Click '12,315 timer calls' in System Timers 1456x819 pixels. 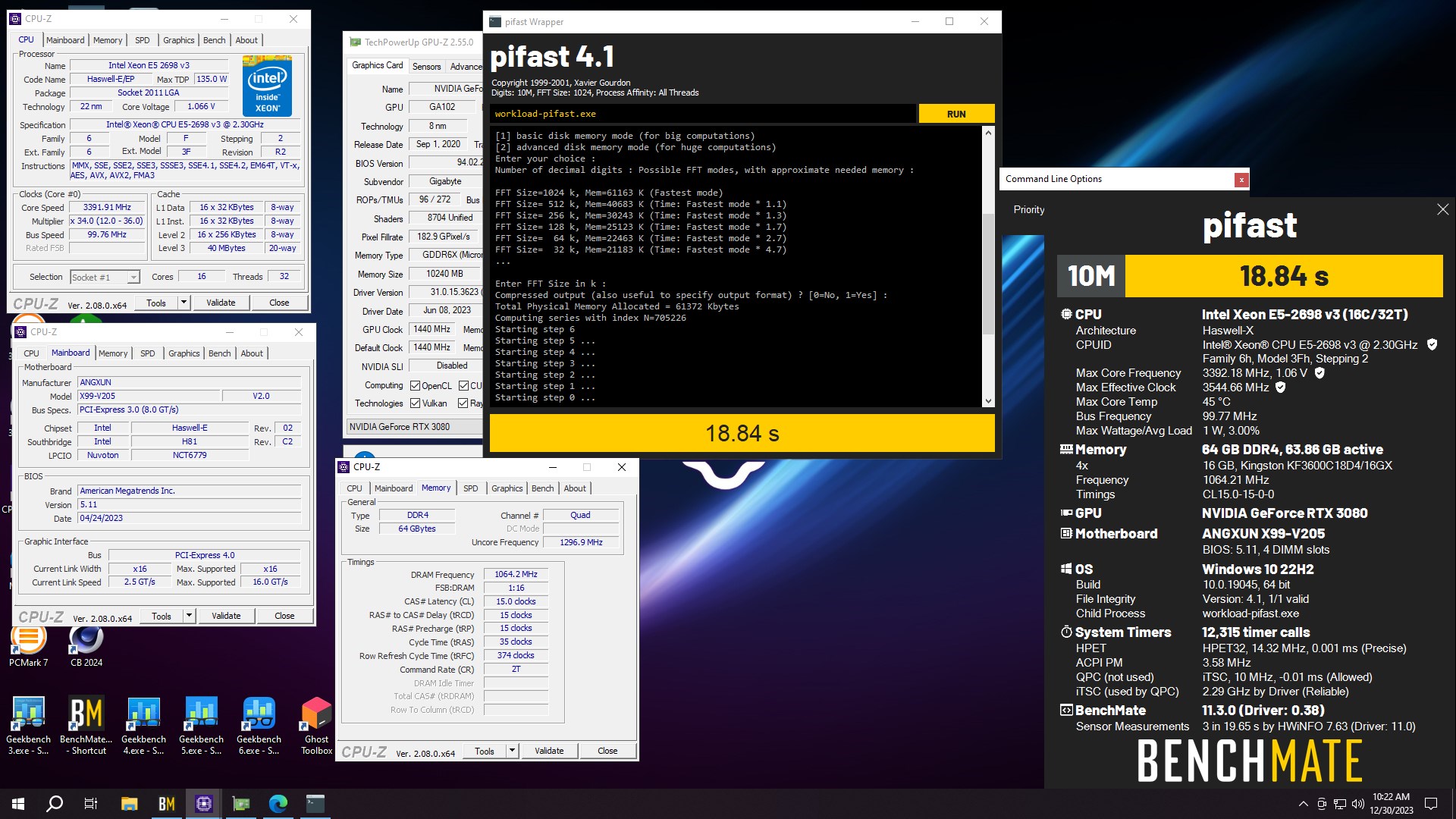1256,632
